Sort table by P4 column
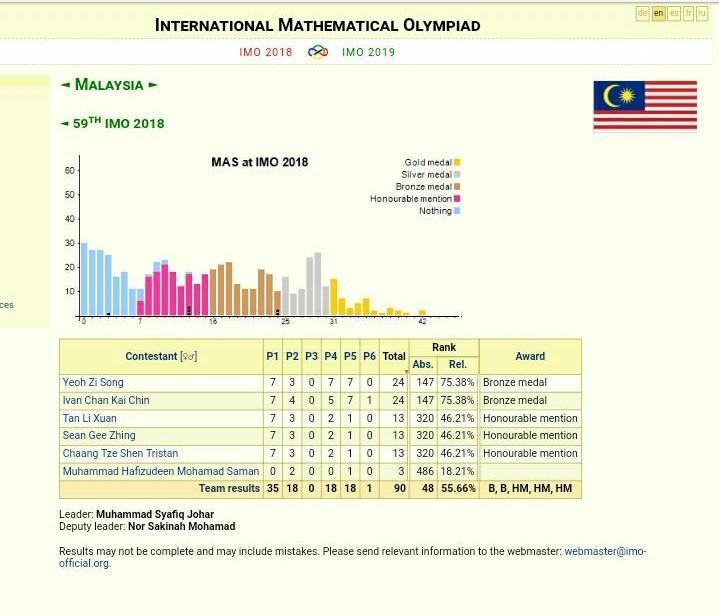Image resolution: width=719 pixels, height=616 pixels. point(331,356)
